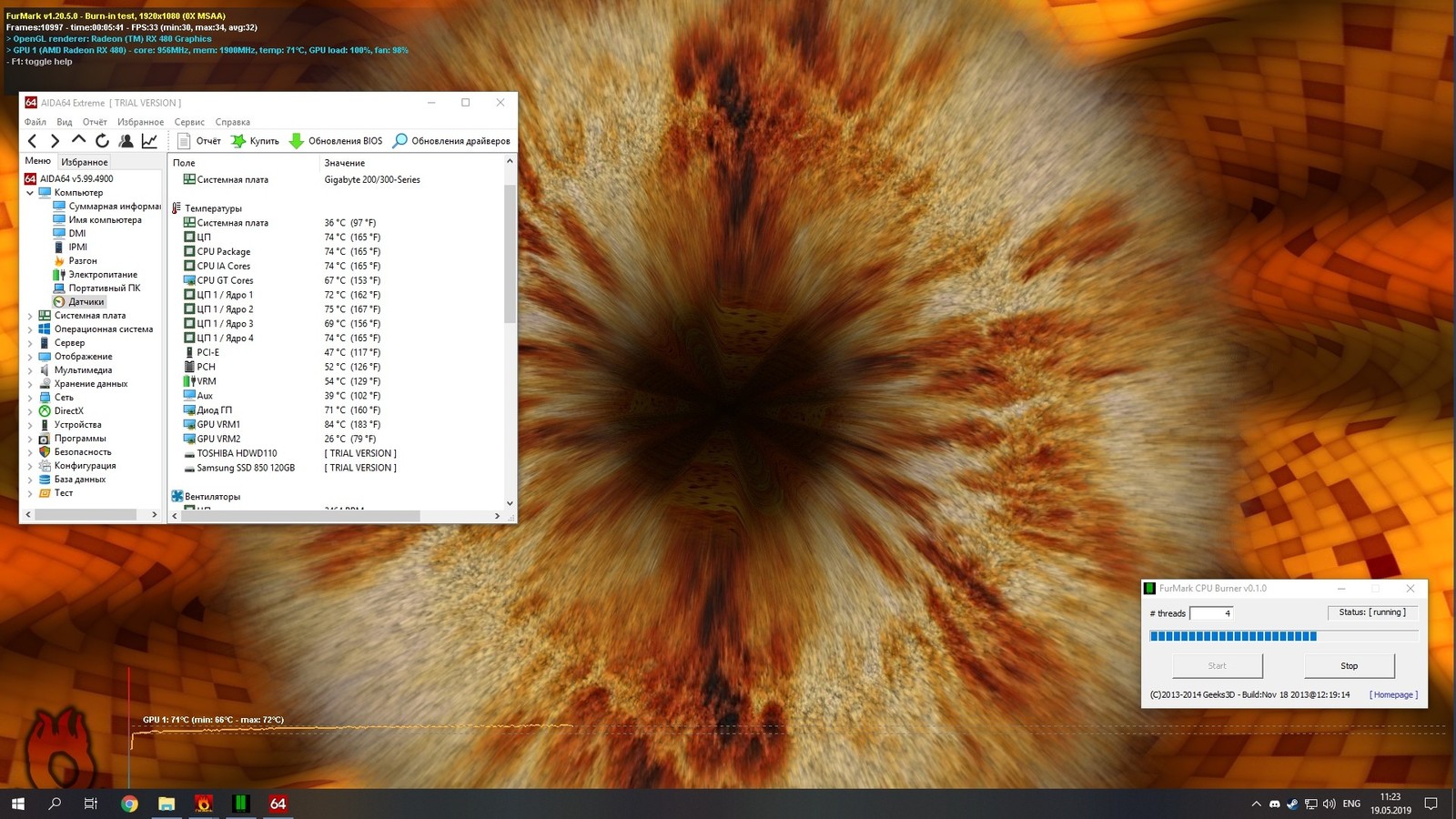The image size is (1456, 819).
Task: Select the База данных tree item
Action: (72, 480)
